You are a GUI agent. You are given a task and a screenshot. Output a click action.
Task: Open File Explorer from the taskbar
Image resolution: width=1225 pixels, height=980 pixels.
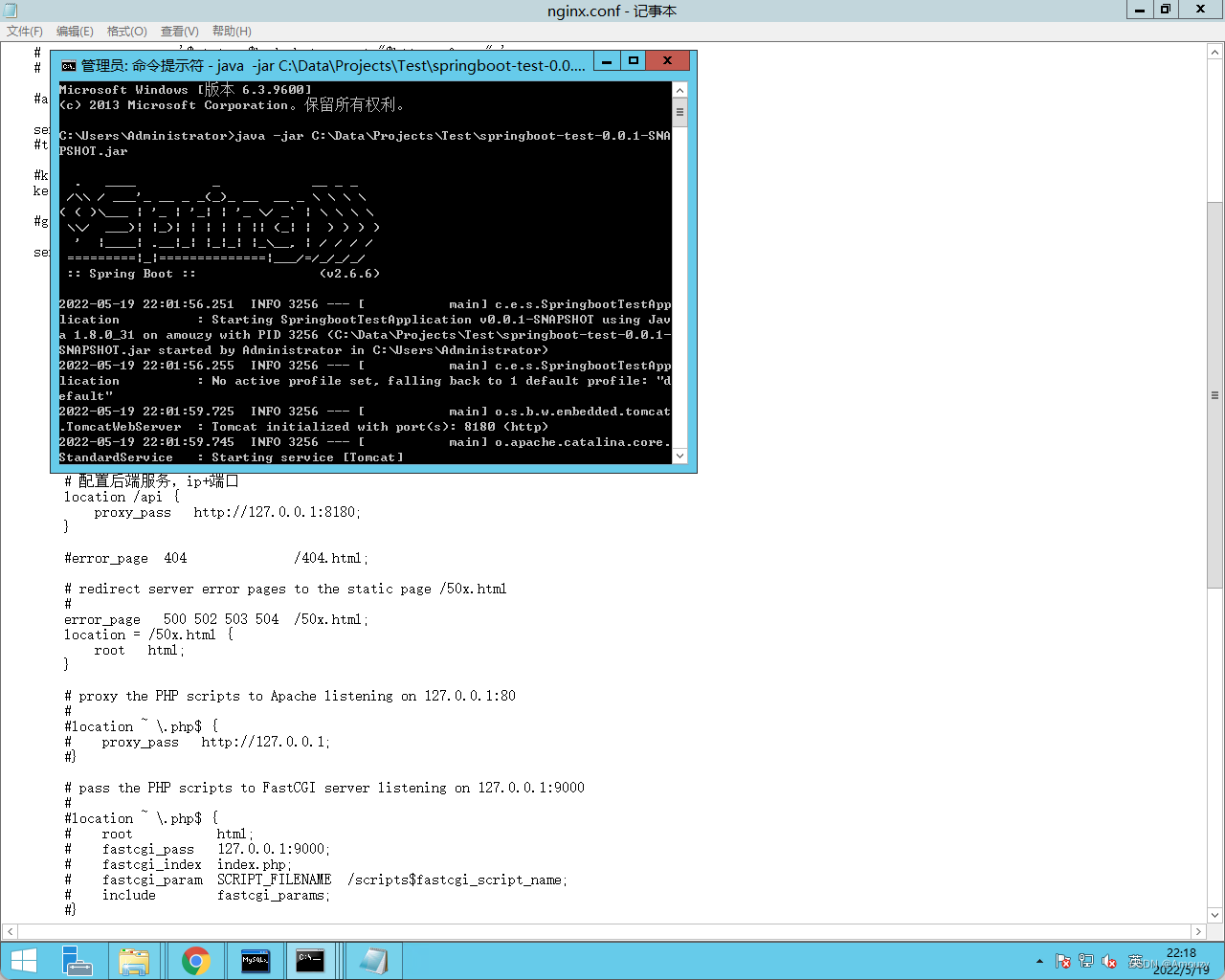(135, 960)
